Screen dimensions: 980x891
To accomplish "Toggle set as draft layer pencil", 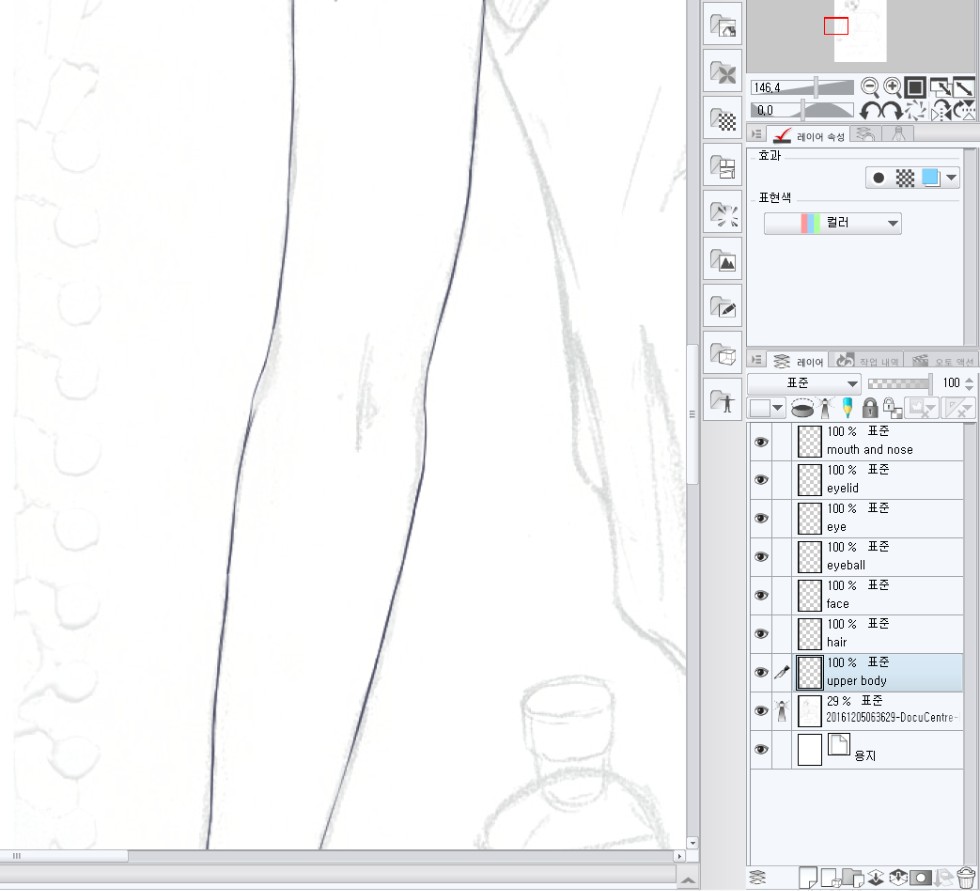I will 847,409.
